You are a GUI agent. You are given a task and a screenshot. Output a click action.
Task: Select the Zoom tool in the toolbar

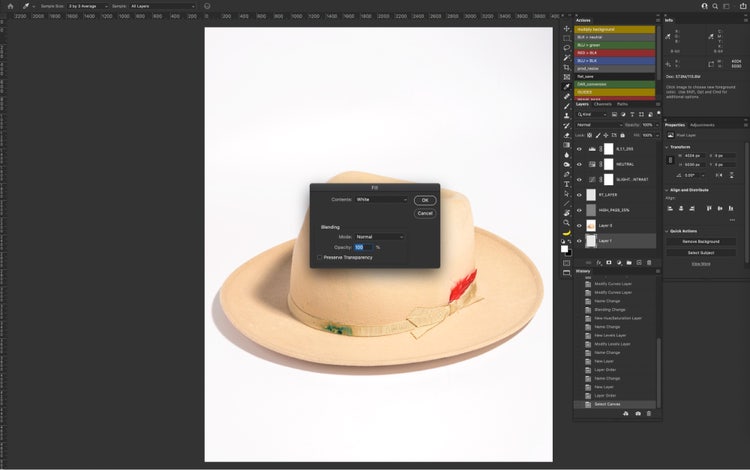(x=567, y=223)
